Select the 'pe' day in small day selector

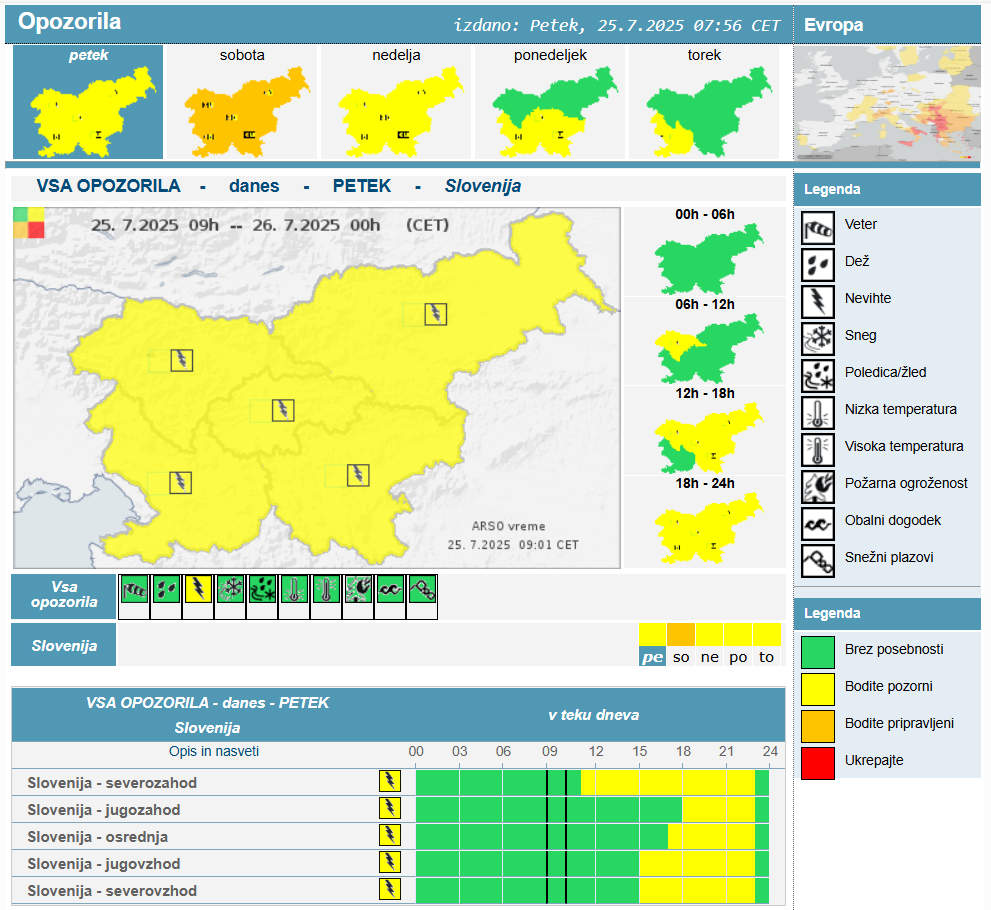coord(652,645)
